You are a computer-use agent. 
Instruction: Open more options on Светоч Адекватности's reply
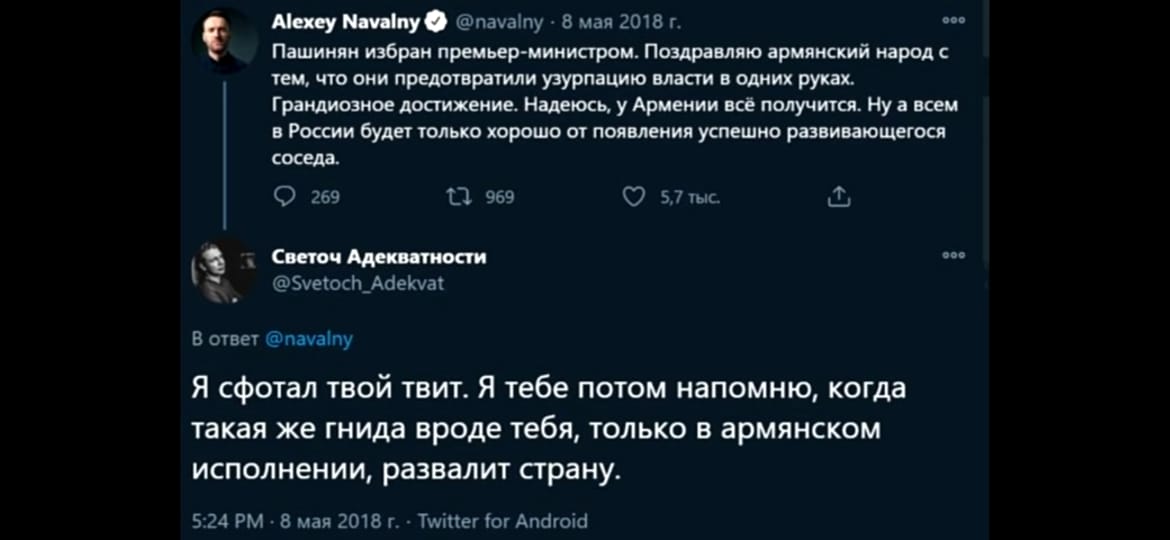coord(953,256)
